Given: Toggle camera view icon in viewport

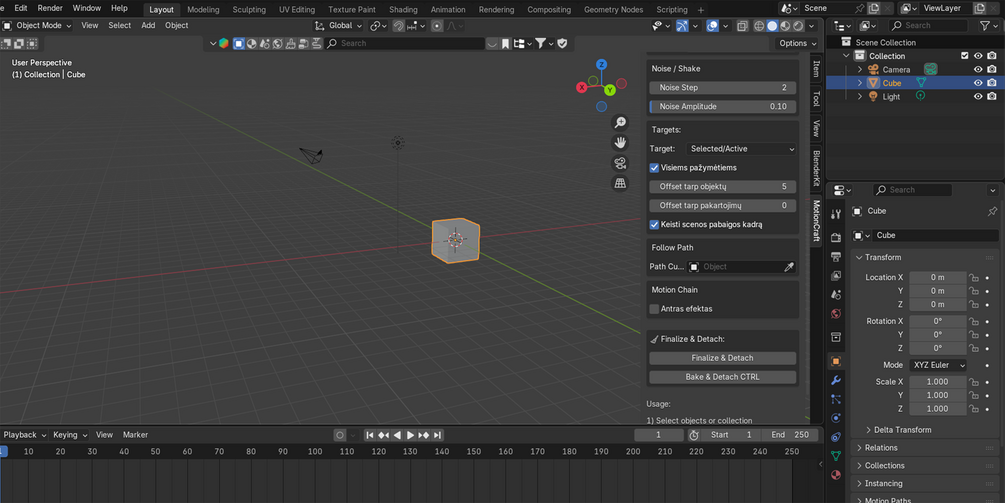Looking at the screenshot, I should coord(620,163).
